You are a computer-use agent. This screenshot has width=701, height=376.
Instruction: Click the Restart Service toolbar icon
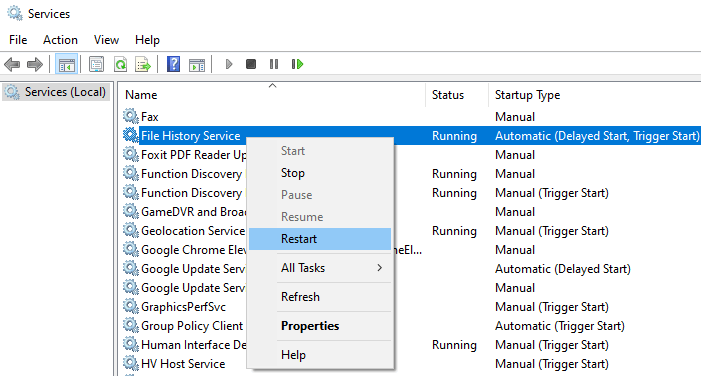pyautogui.click(x=297, y=64)
